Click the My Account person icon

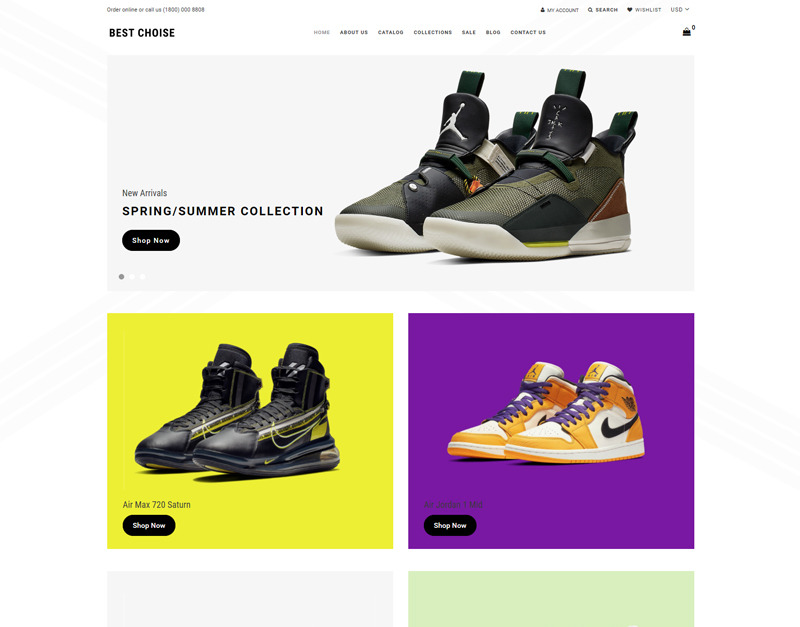[542, 10]
